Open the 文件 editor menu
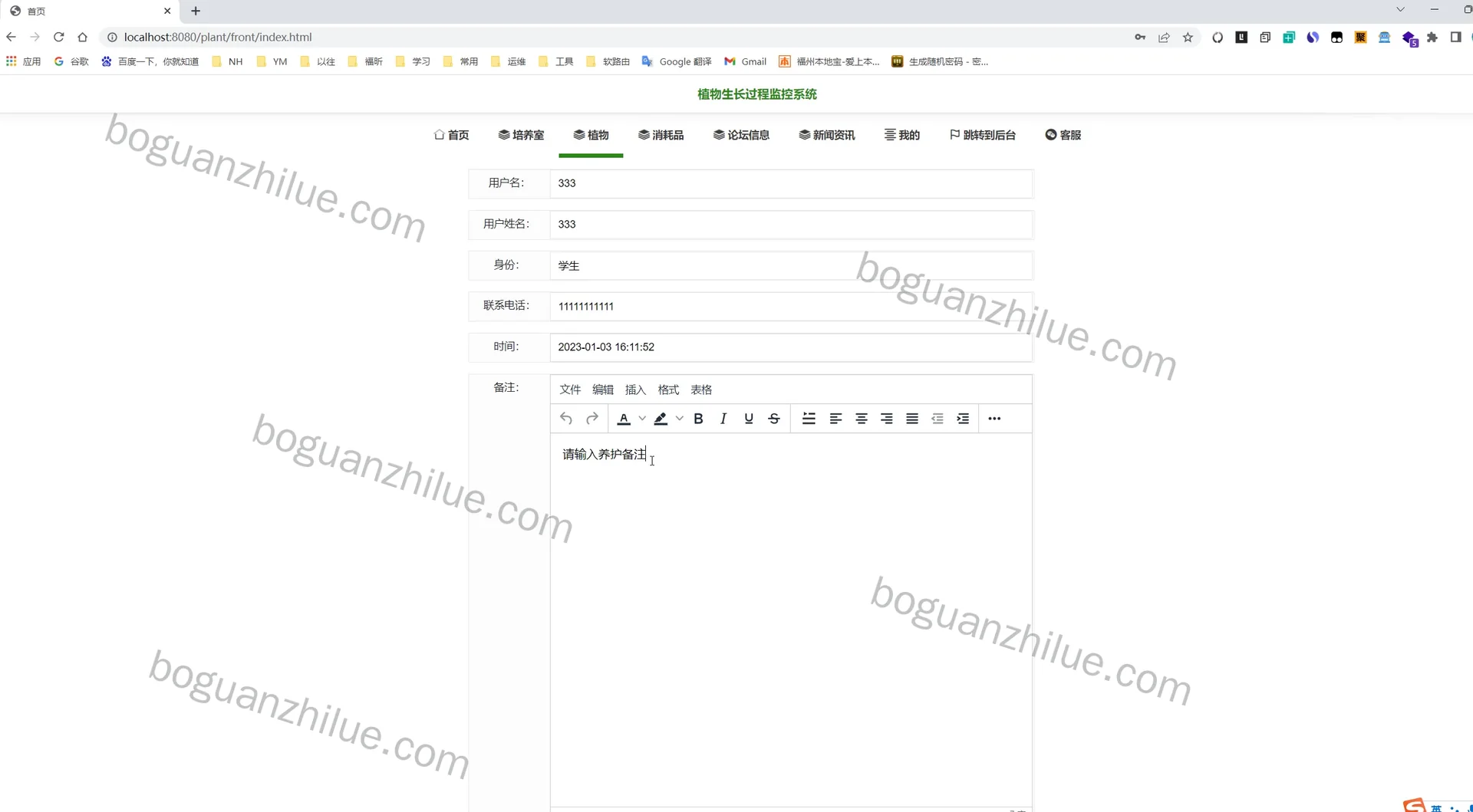 pyautogui.click(x=570, y=390)
